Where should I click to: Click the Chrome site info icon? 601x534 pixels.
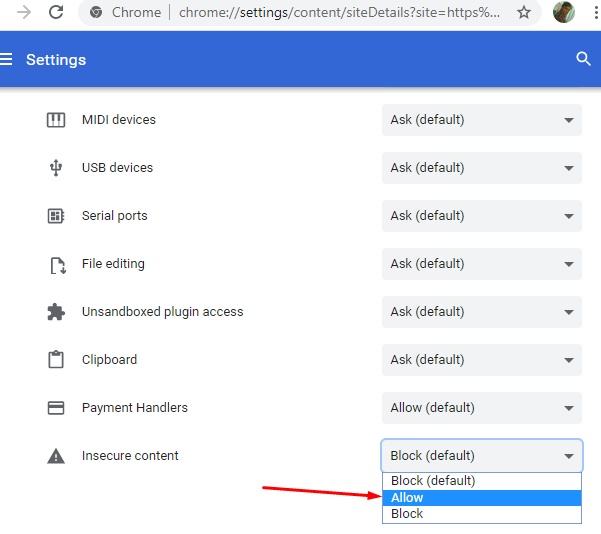(96, 13)
